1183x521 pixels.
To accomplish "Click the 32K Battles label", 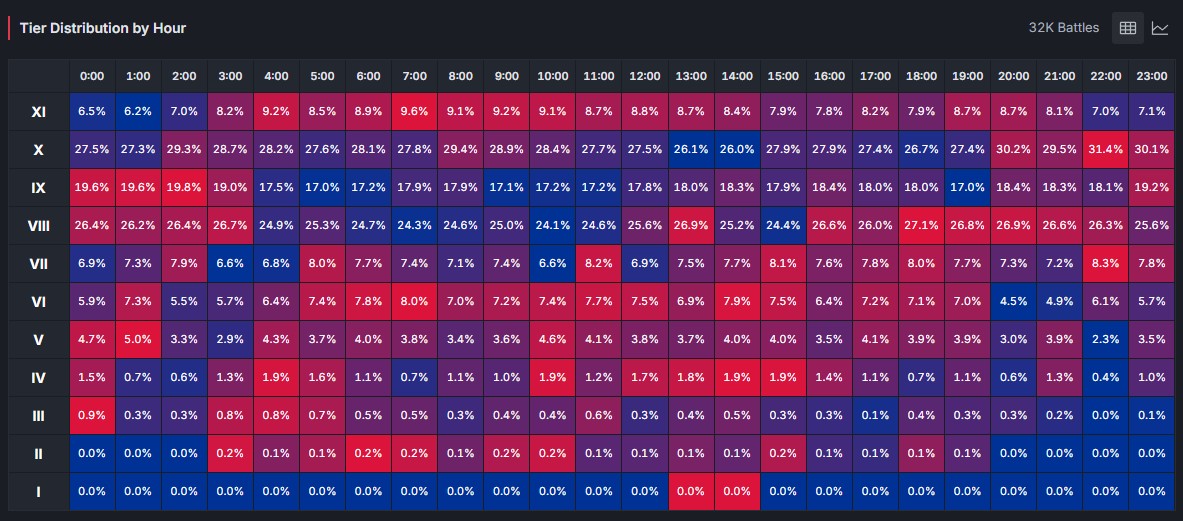I will [x=1064, y=28].
